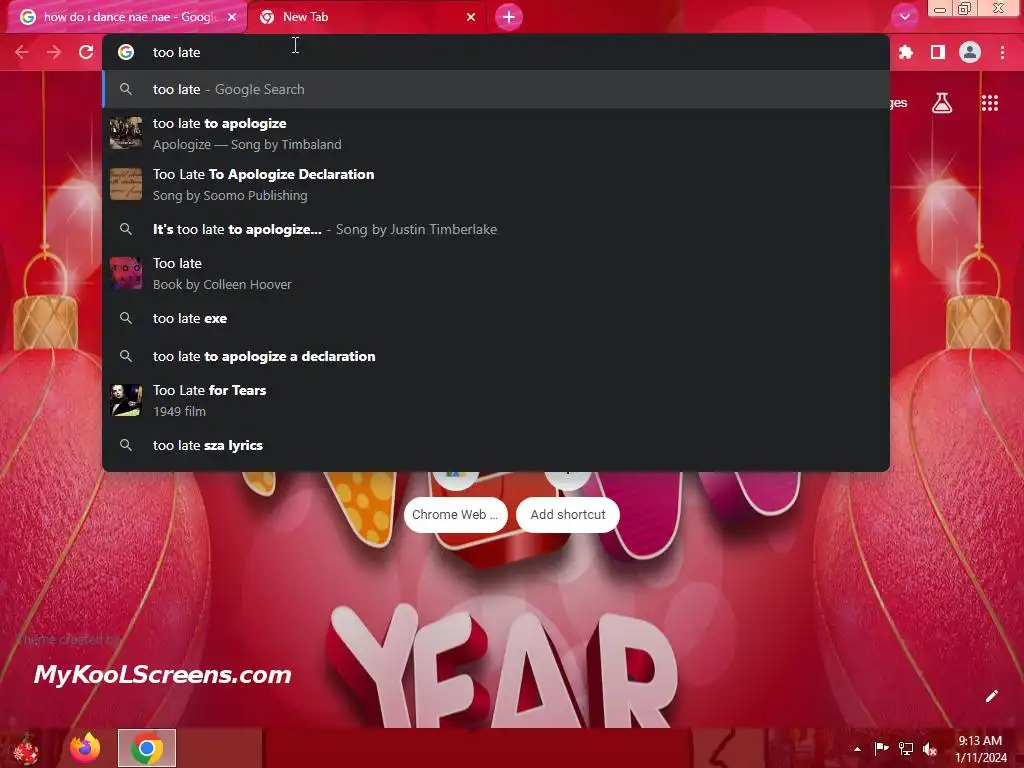Screen dimensions: 1024x768
Task: Show hidden system tray icons
Action: [x=857, y=749]
